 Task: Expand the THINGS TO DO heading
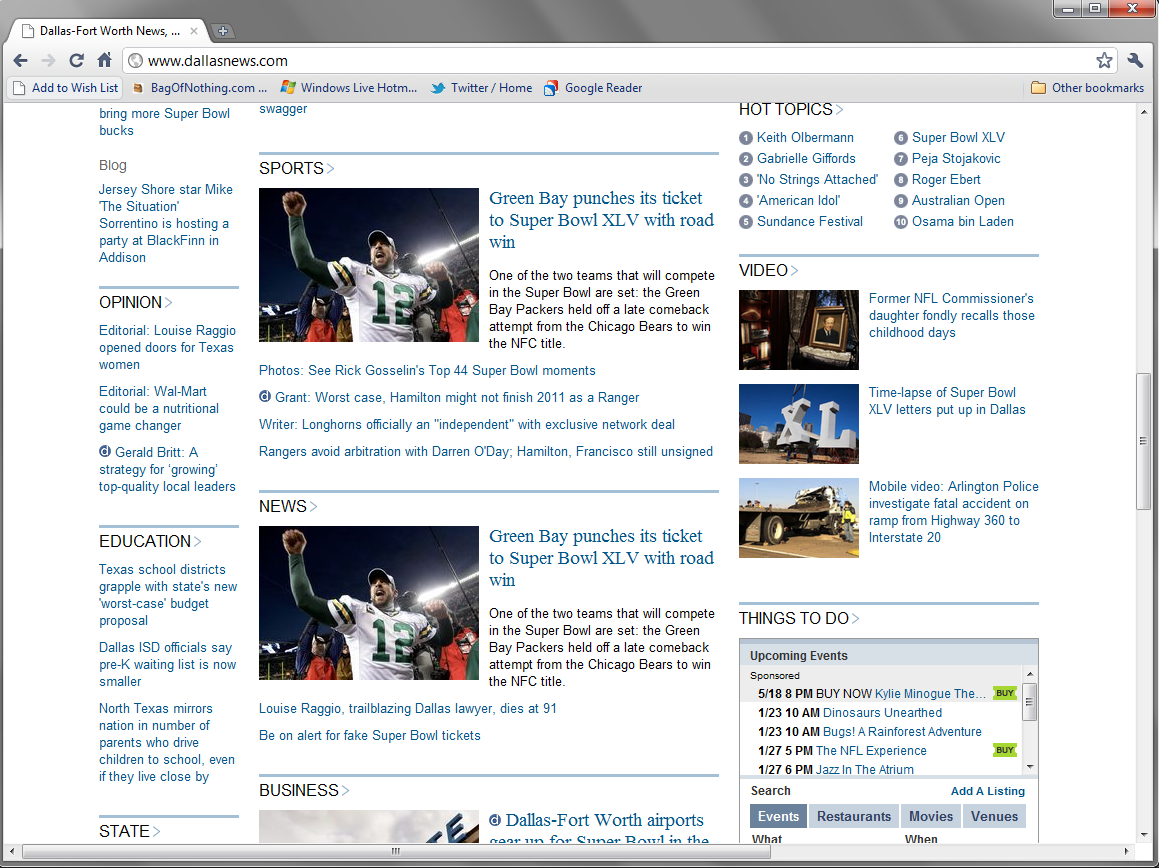[799, 618]
